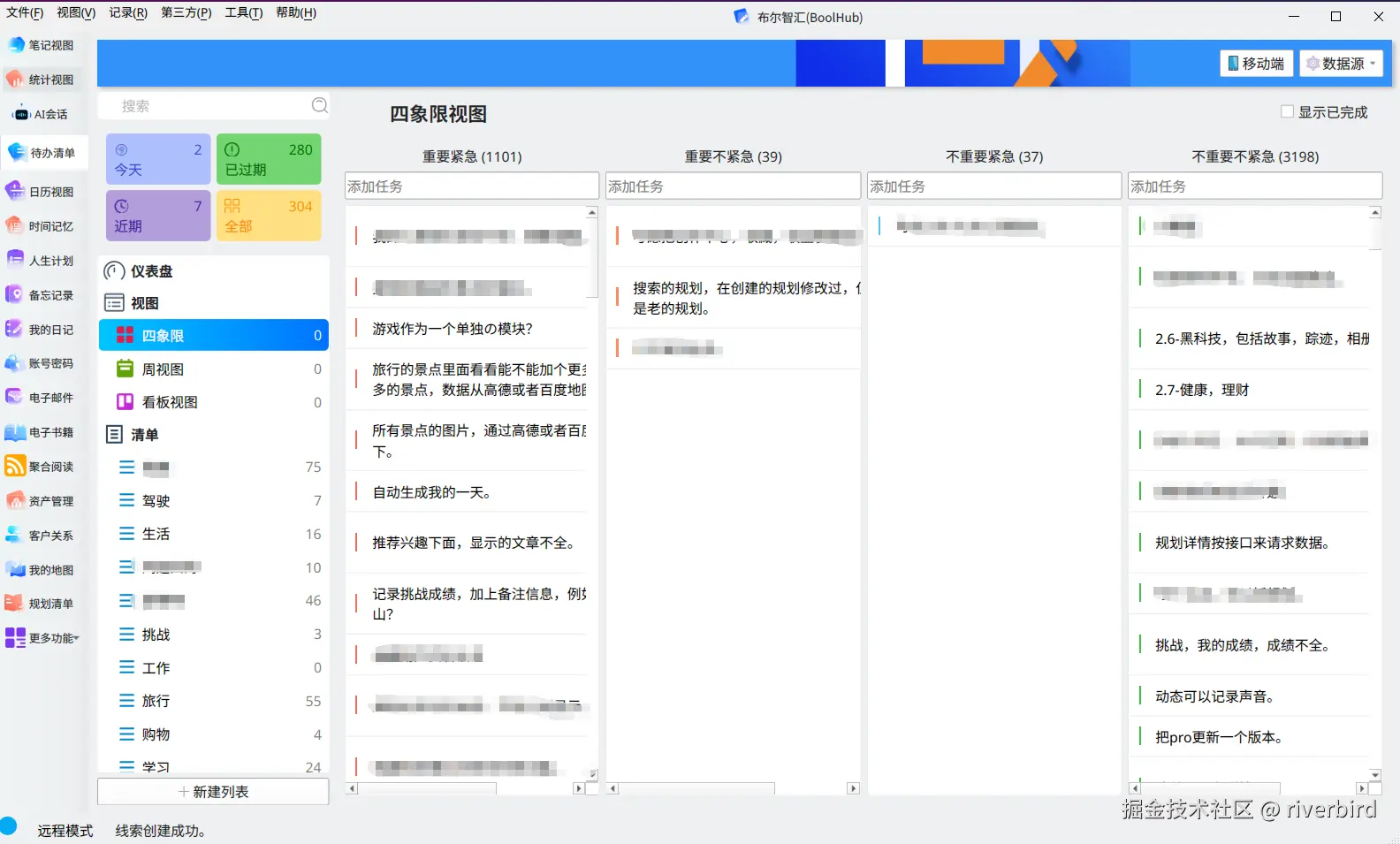Toggle the 显示已完成 checkbox

1288,111
